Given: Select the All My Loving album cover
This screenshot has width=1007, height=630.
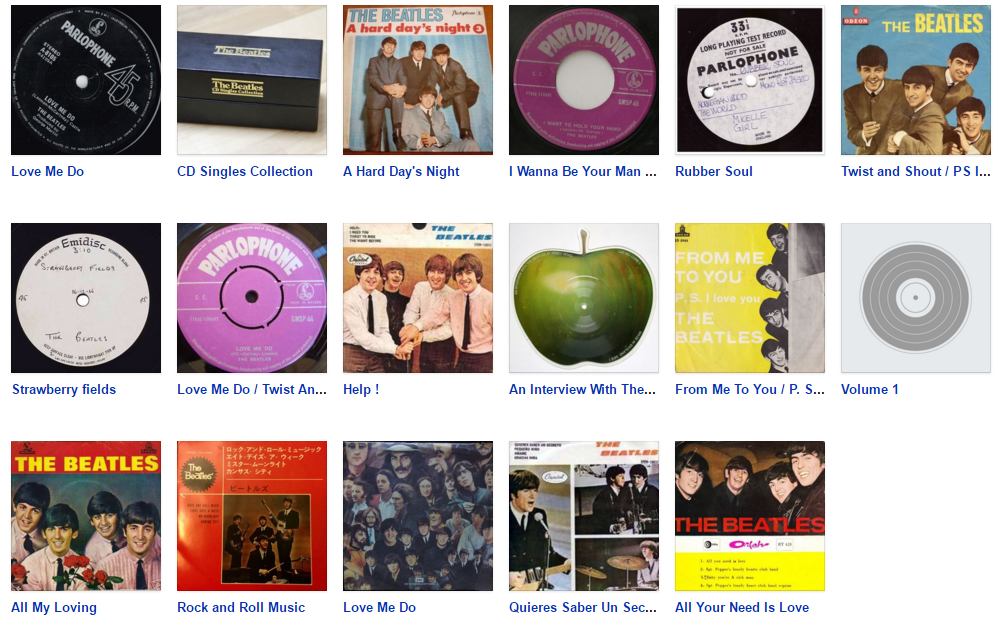Looking at the screenshot, I should coord(86,516).
